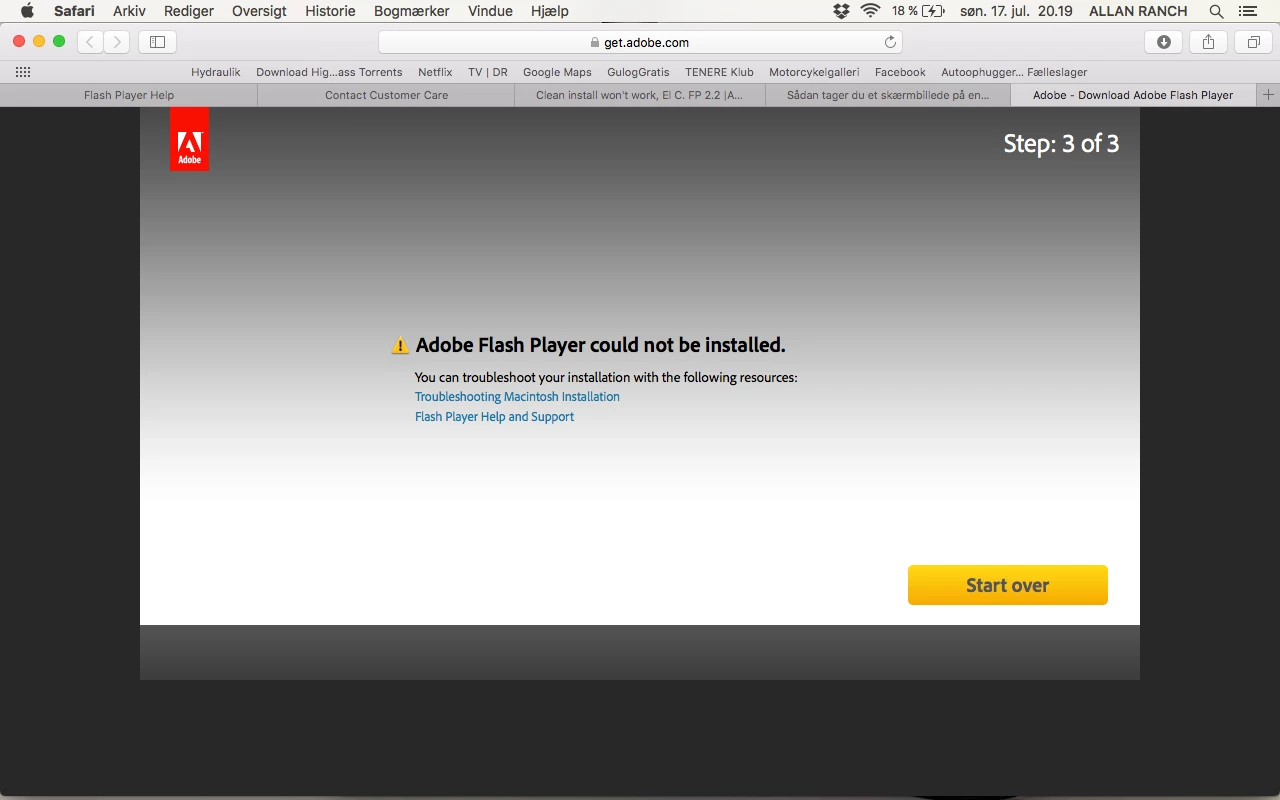Show all tabs overview icon
The height and width of the screenshot is (800, 1280).
point(1253,42)
